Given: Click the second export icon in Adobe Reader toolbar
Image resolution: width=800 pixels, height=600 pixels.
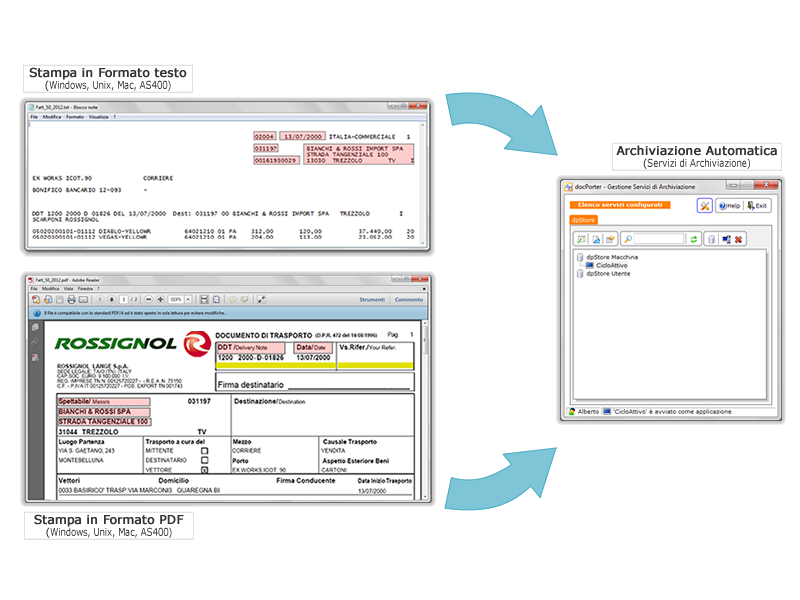Looking at the screenshot, I should point(48,299).
